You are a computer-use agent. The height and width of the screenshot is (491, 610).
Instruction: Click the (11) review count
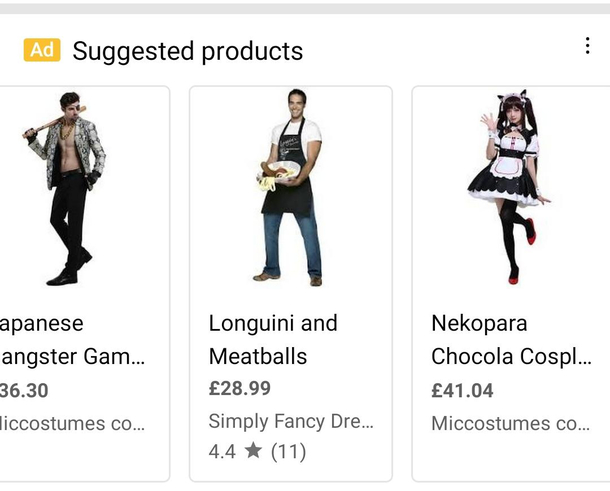(x=288, y=451)
